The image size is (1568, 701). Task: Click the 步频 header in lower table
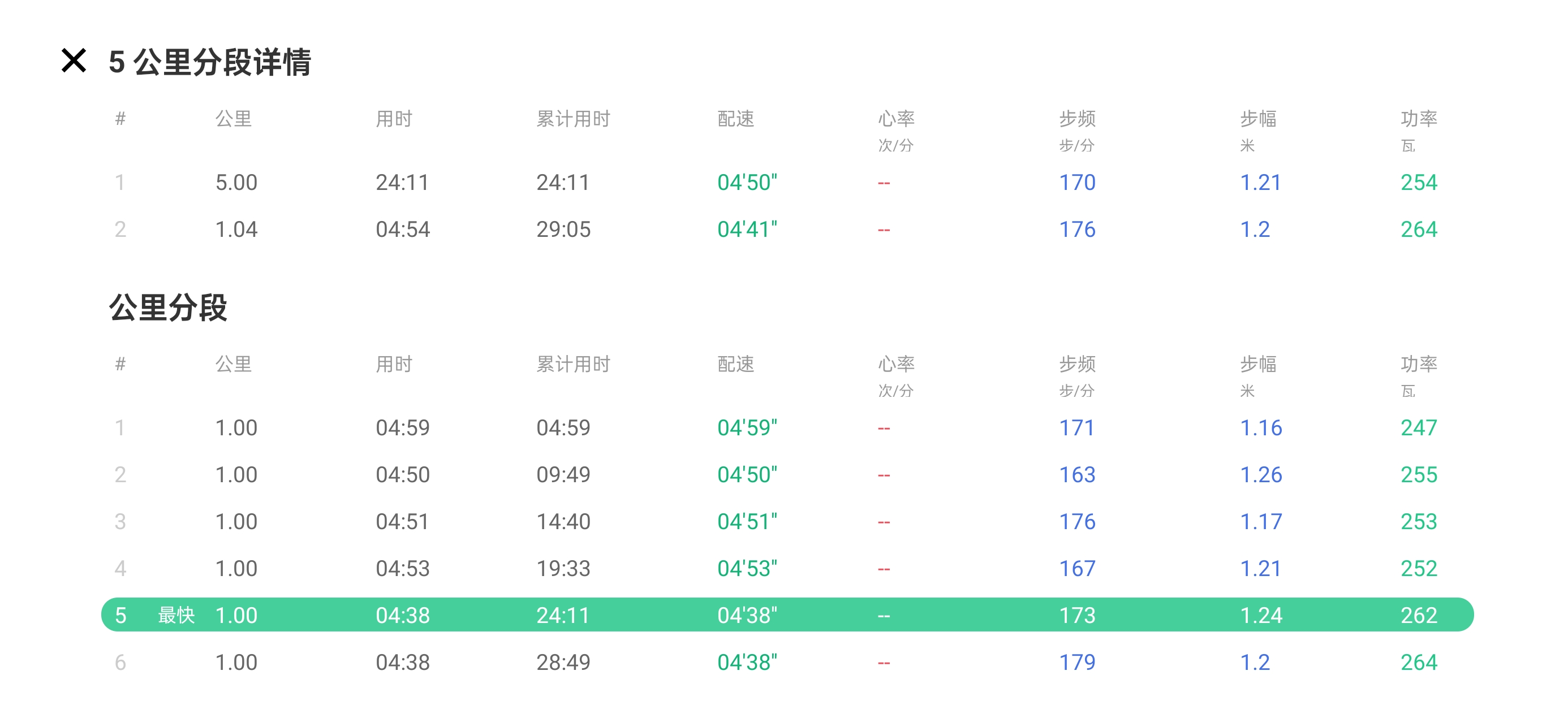(x=1077, y=364)
